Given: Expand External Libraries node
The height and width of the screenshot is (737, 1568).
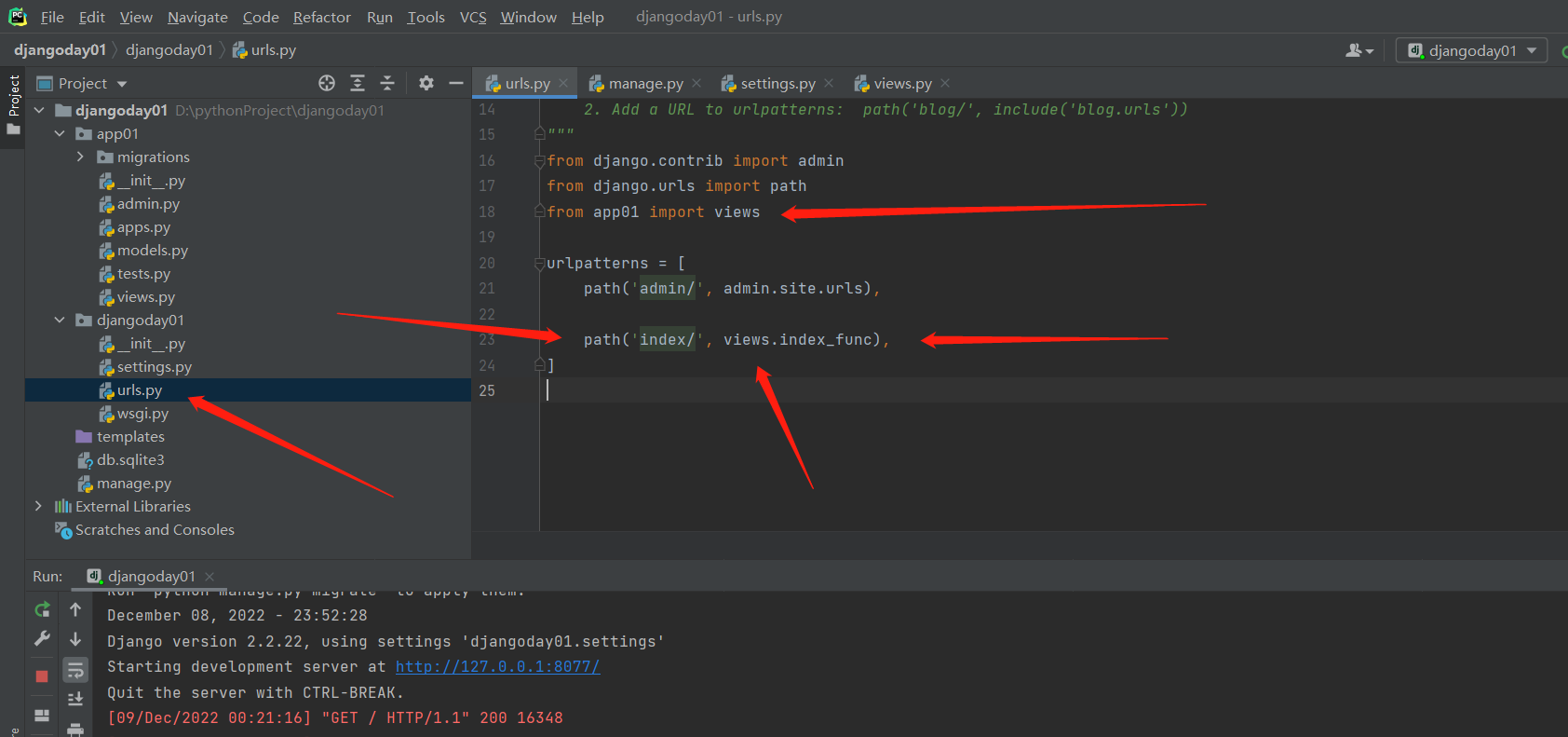Looking at the screenshot, I should 38,506.
